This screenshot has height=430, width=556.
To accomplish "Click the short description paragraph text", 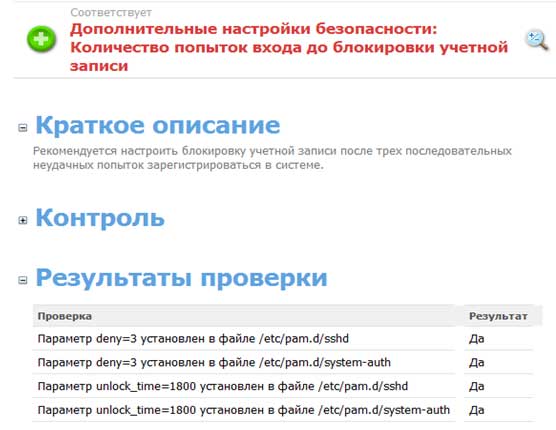I will [272, 158].
